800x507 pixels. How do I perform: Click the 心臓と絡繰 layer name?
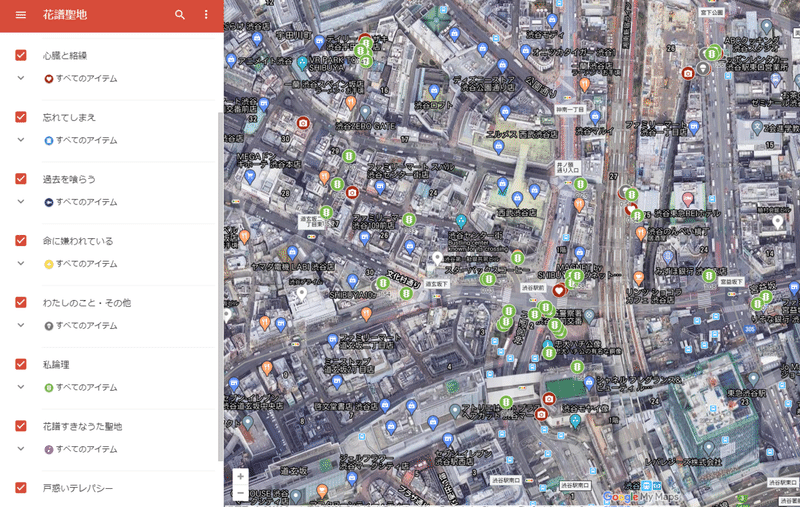coord(65,56)
